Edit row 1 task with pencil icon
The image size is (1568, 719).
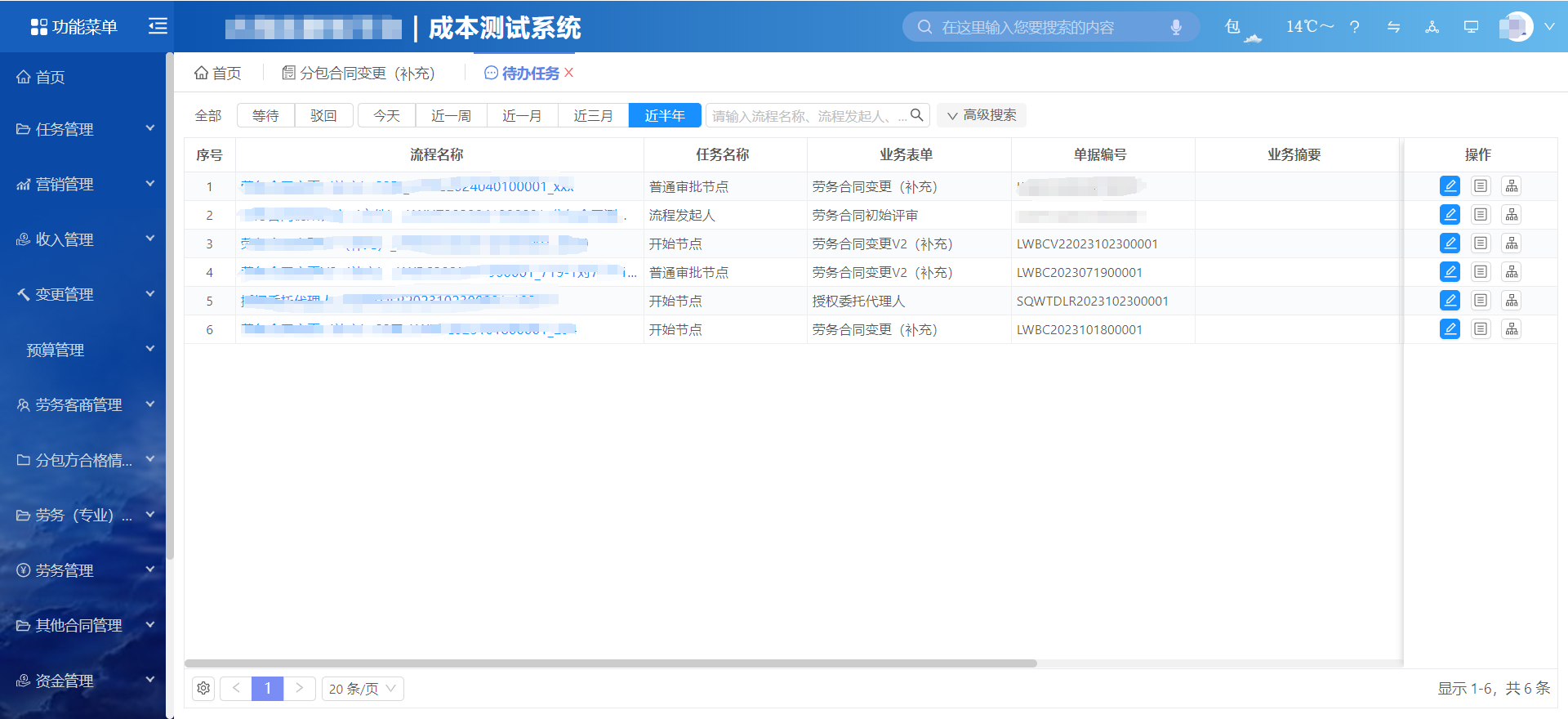tap(1450, 186)
